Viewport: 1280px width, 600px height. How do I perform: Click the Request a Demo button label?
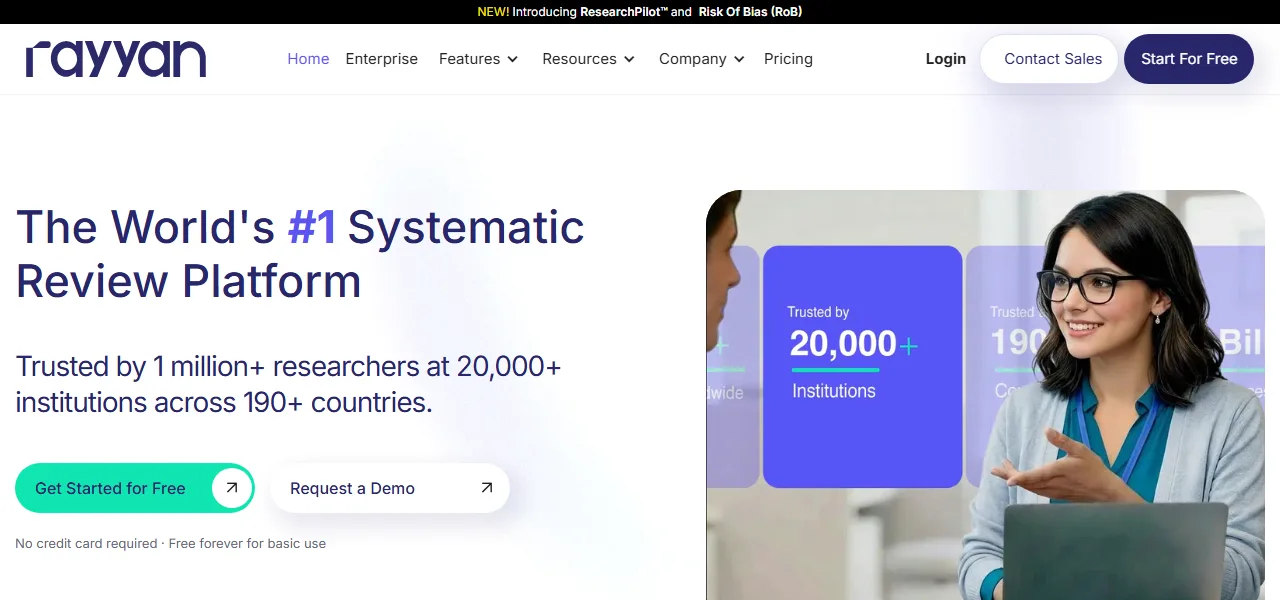(352, 488)
